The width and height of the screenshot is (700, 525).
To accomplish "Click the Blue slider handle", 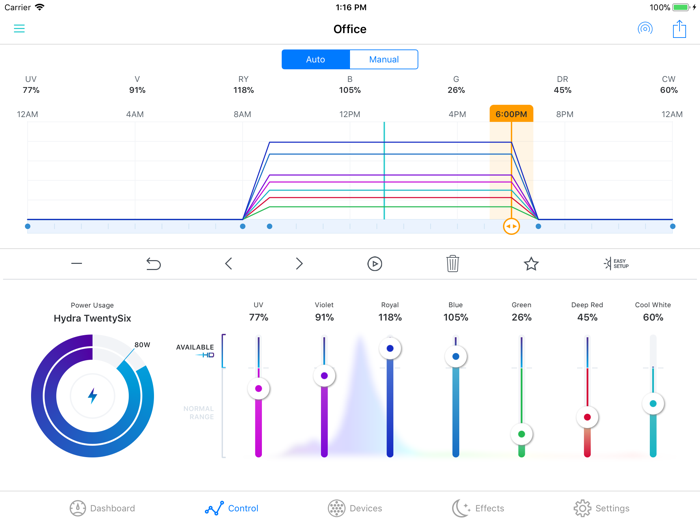I will 456,356.
